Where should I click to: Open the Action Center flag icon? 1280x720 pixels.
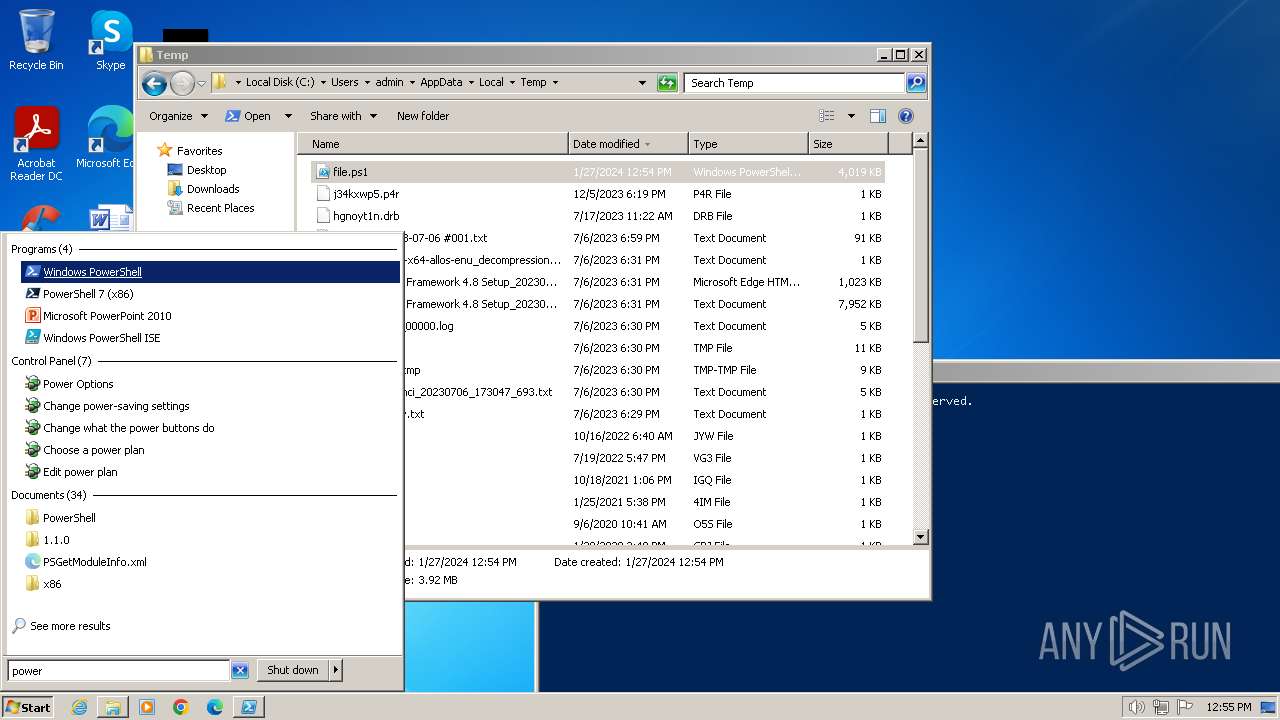[x=1183, y=707]
